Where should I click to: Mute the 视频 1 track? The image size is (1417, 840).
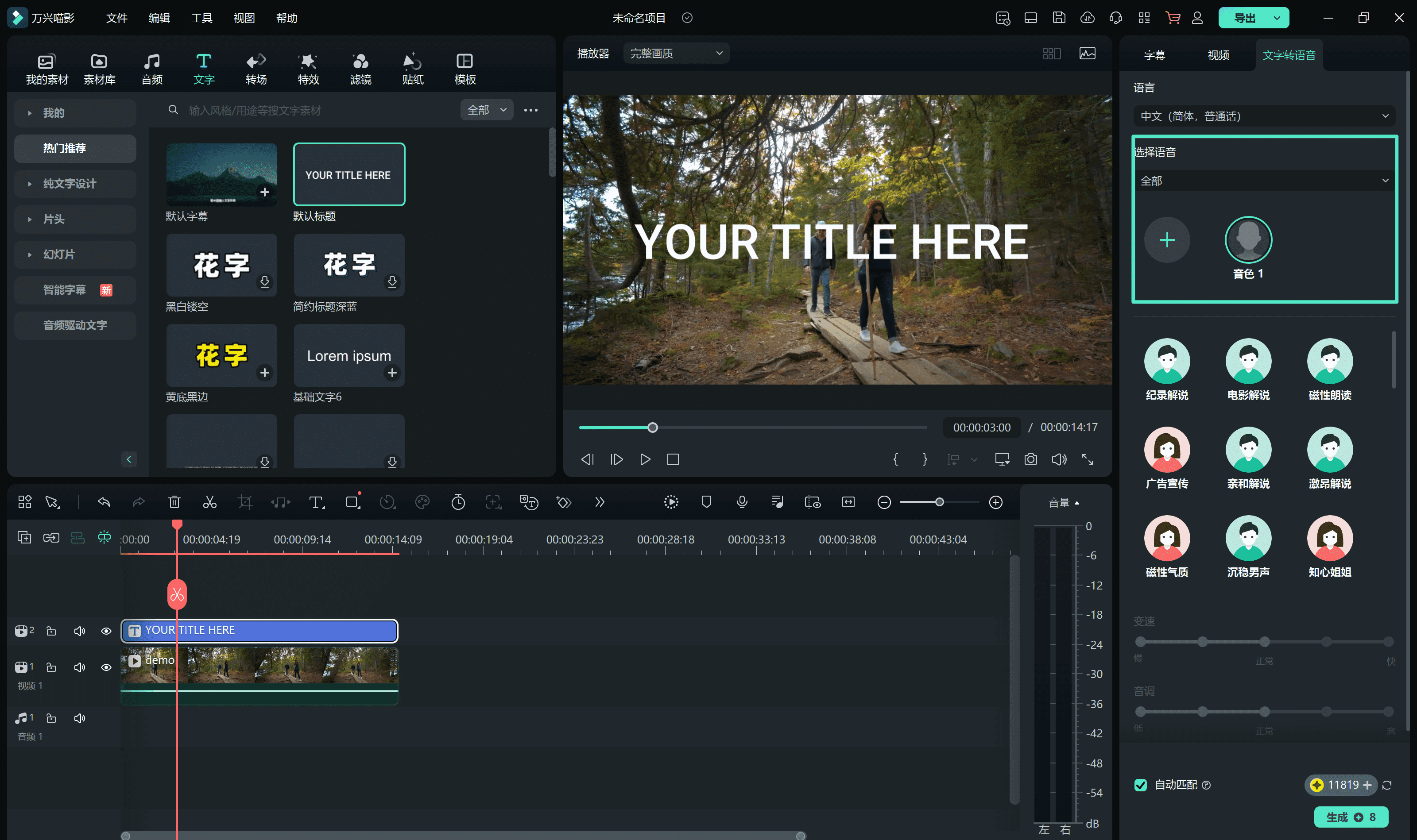click(x=79, y=667)
